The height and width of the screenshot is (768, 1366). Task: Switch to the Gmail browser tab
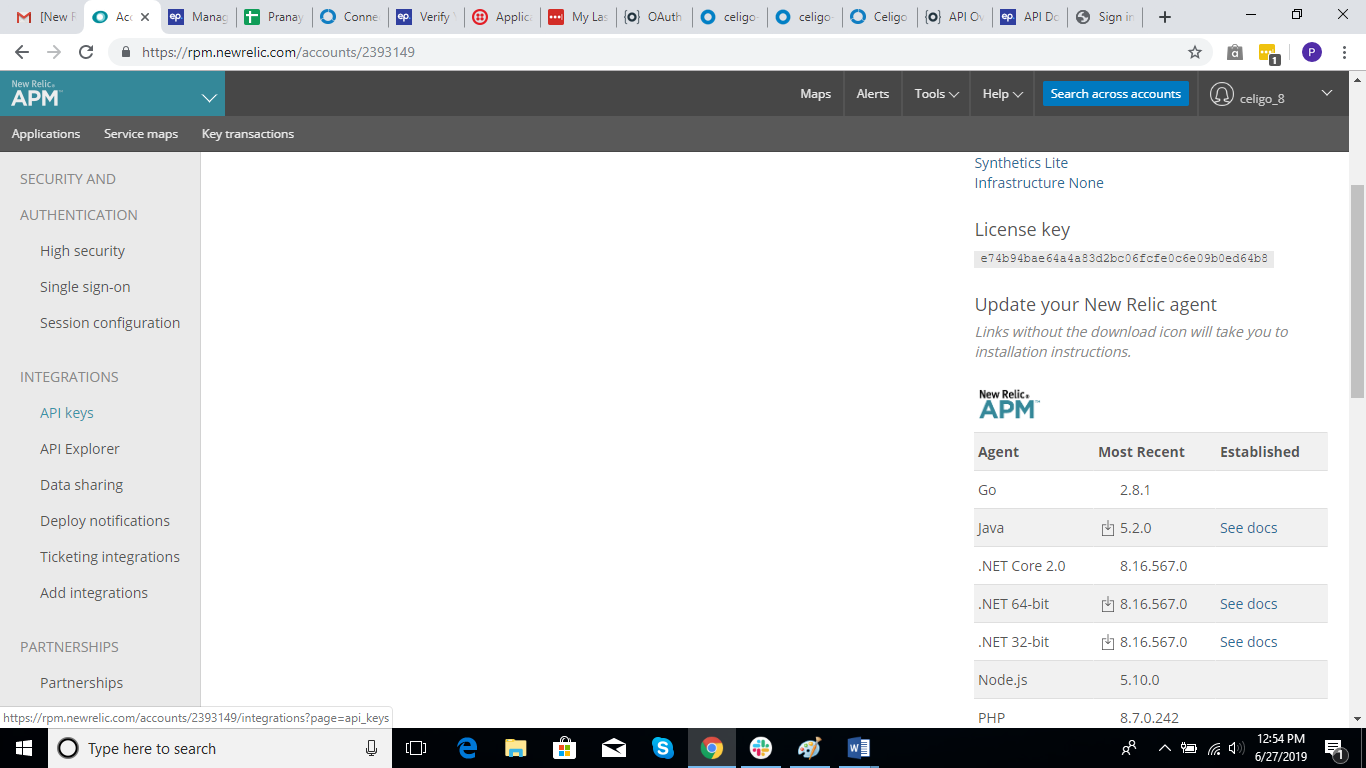(x=45, y=17)
